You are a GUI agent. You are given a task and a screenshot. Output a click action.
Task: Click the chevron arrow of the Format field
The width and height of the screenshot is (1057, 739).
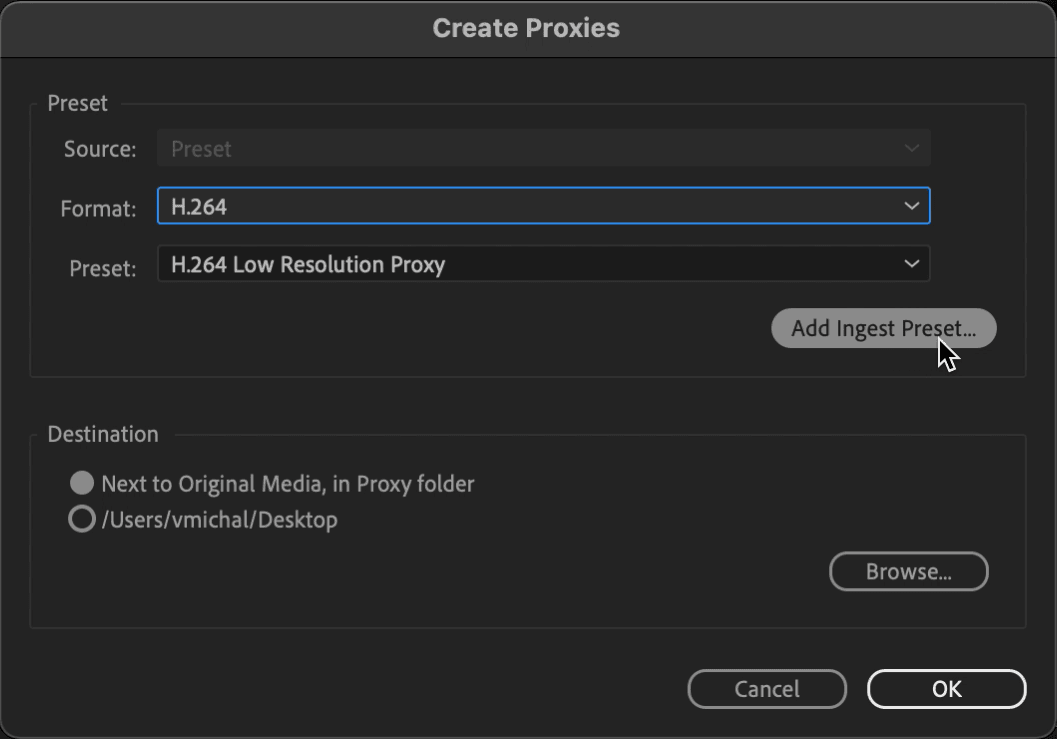911,206
